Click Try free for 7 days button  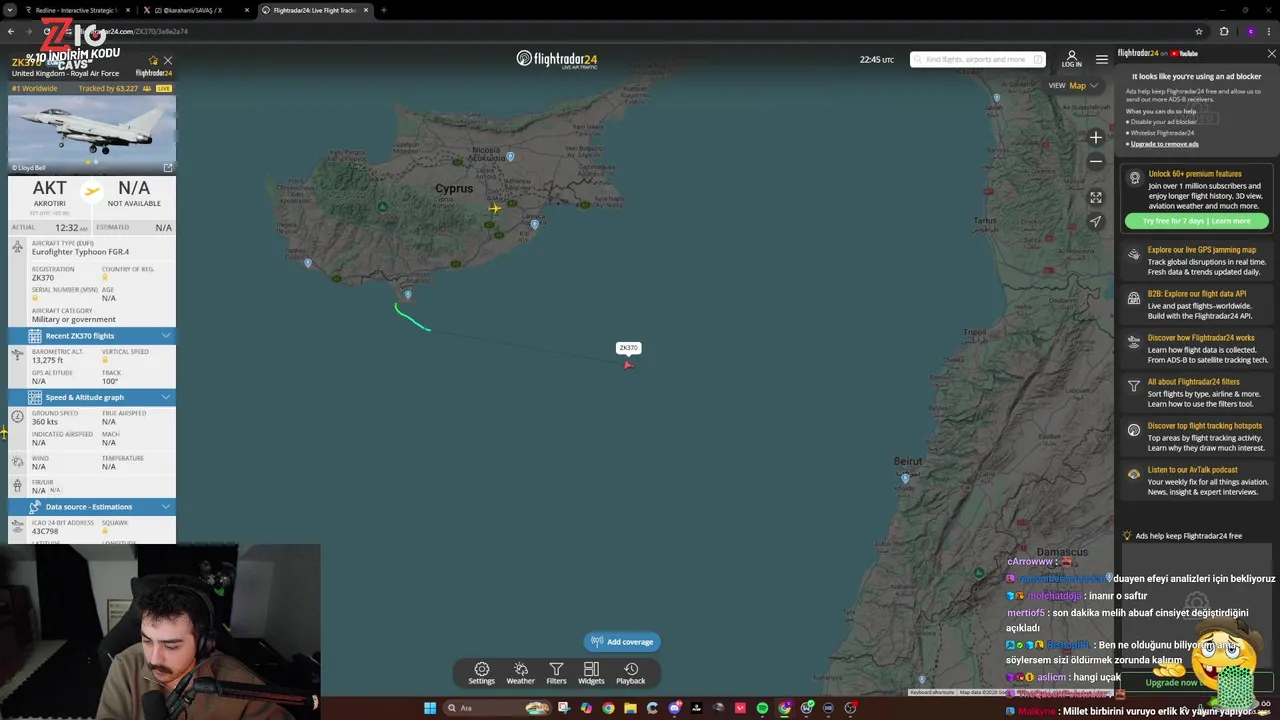coord(1196,221)
